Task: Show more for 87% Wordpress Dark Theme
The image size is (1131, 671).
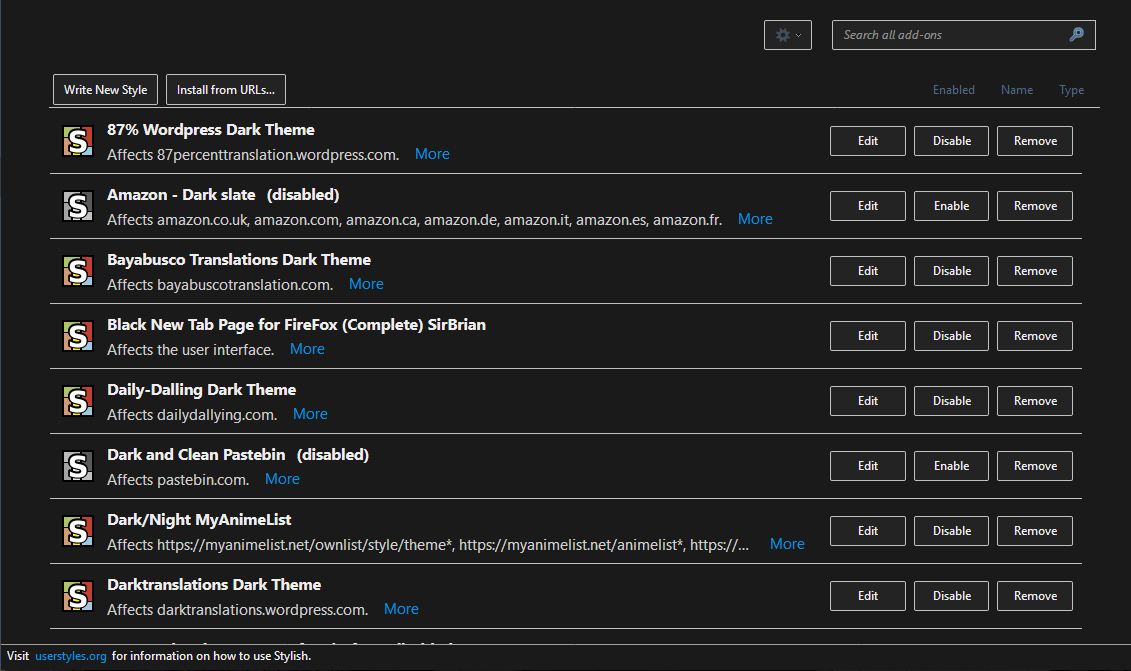Action: coord(432,154)
